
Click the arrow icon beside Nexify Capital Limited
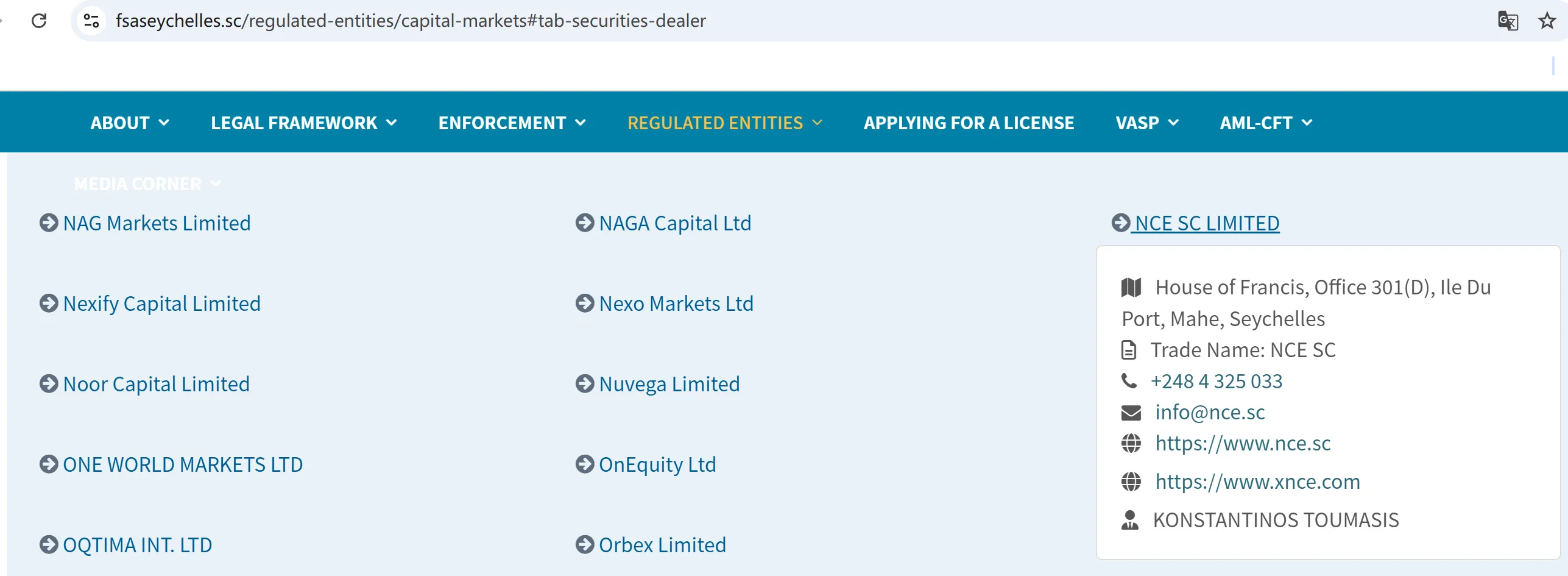49,304
